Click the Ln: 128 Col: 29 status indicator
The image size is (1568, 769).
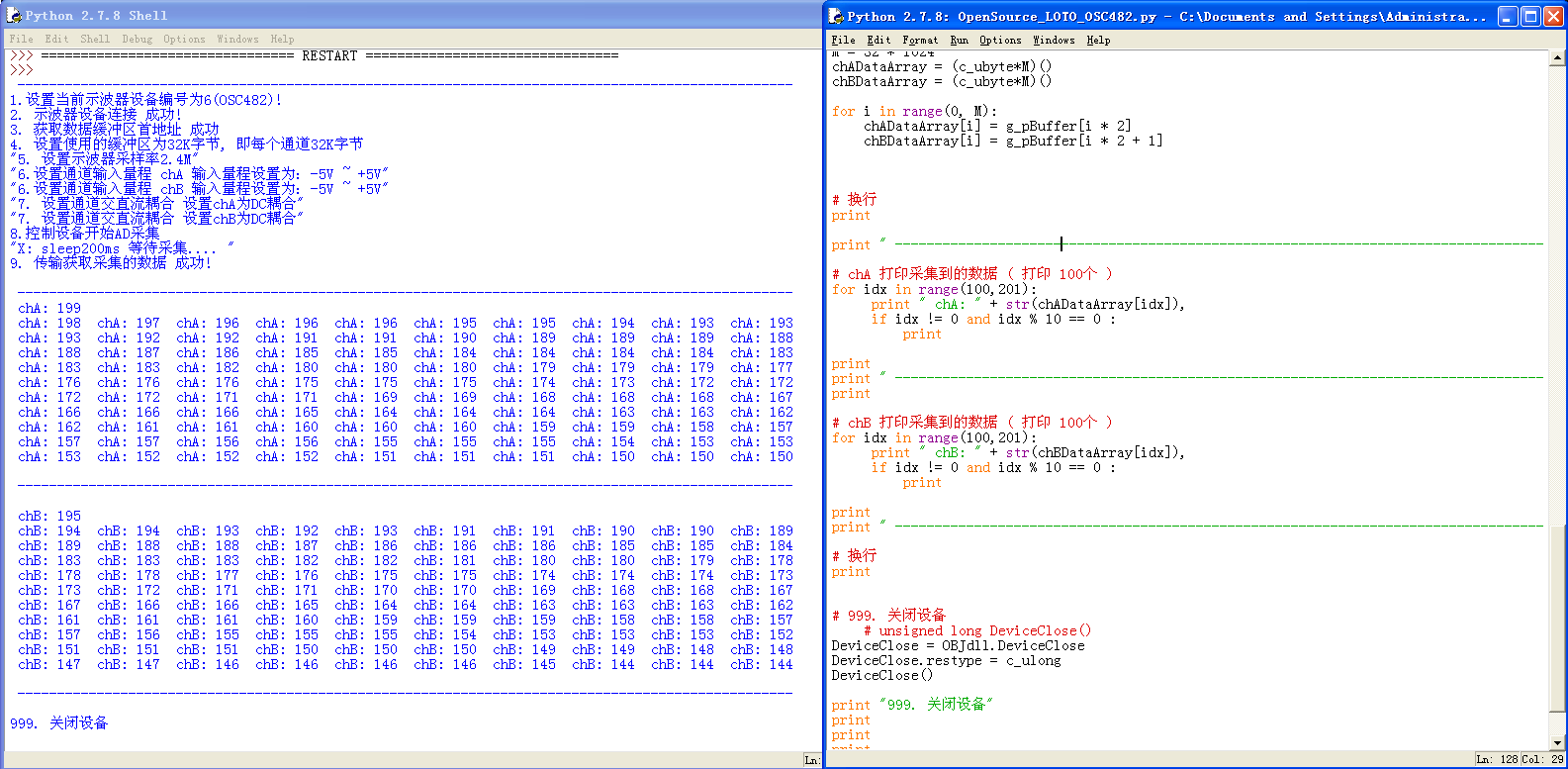[1520, 759]
